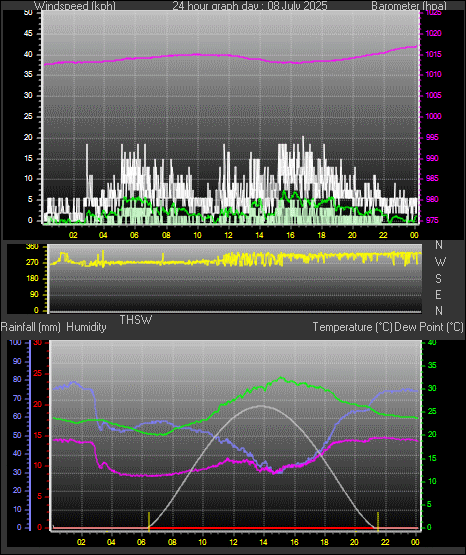The image size is (466, 555).
Task: Click the 'S' wind direction compass letter
Action: (x=439, y=279)
